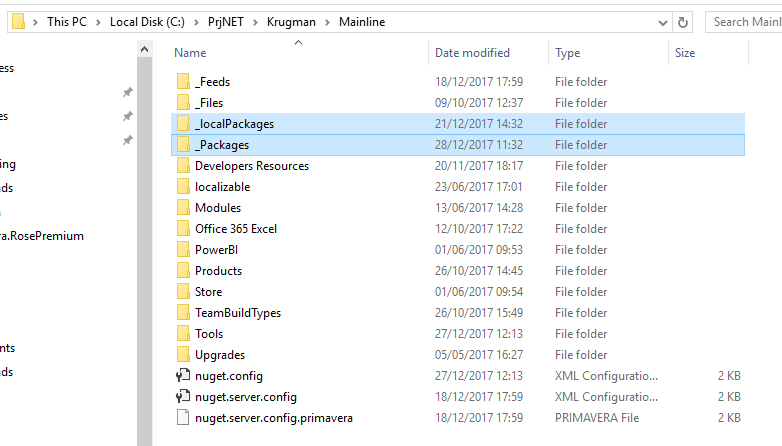
Task: Select the _localPackages folder name
Action: coord(234,124)
